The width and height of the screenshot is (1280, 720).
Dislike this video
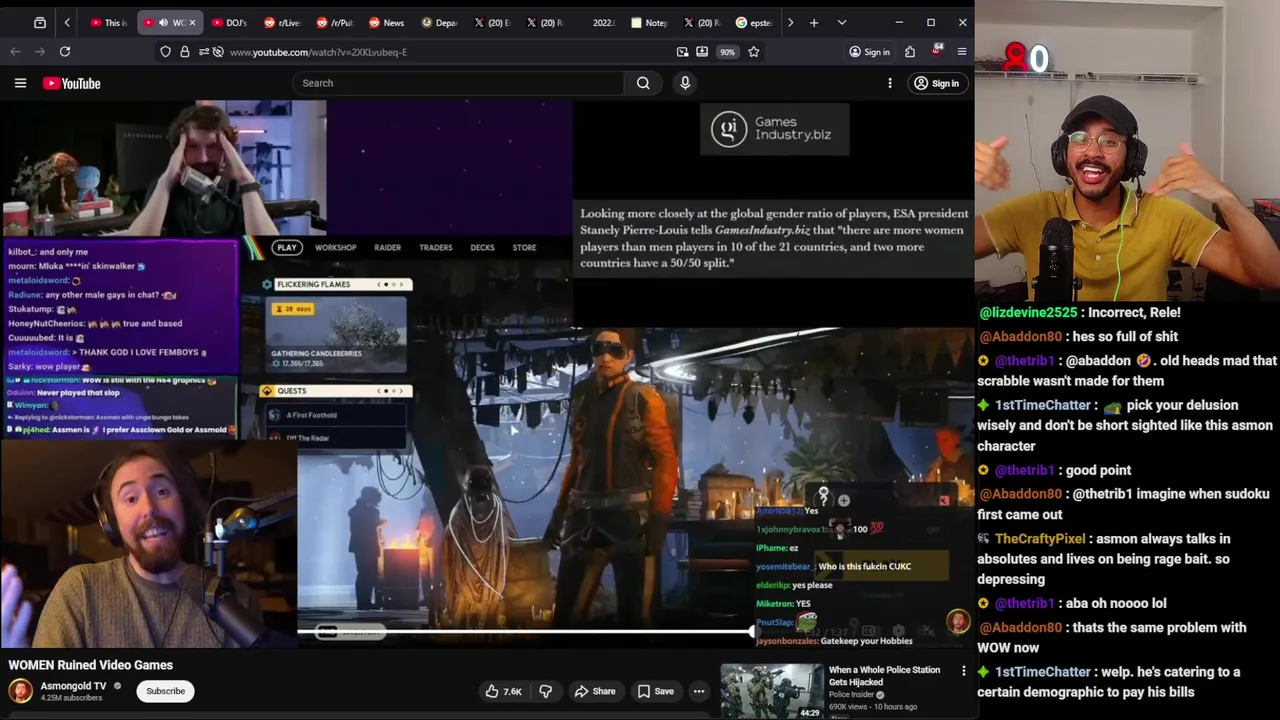tap(545, 691)
